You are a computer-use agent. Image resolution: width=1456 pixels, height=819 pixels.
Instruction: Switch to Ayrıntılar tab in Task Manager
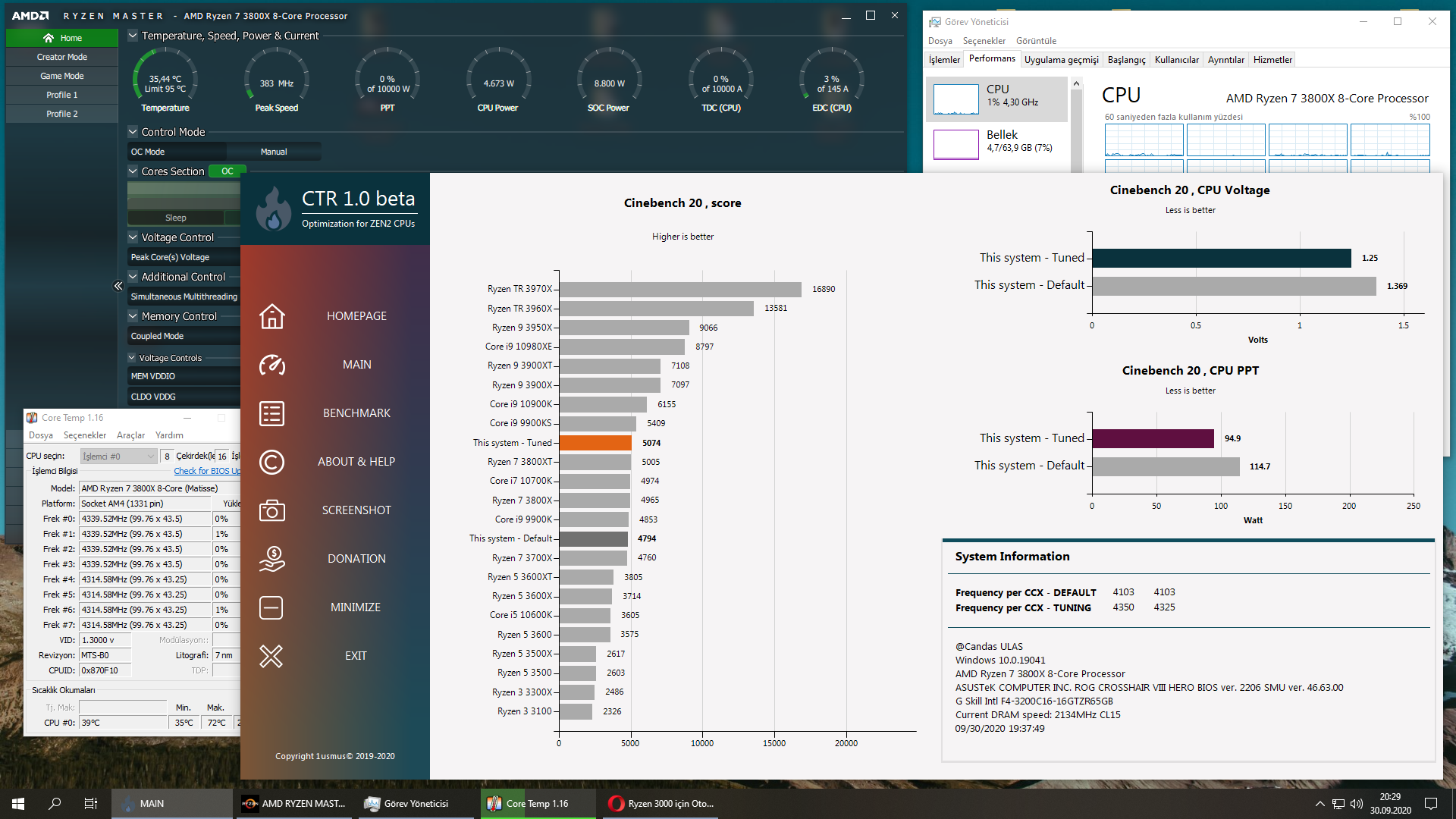point(1226,60)
